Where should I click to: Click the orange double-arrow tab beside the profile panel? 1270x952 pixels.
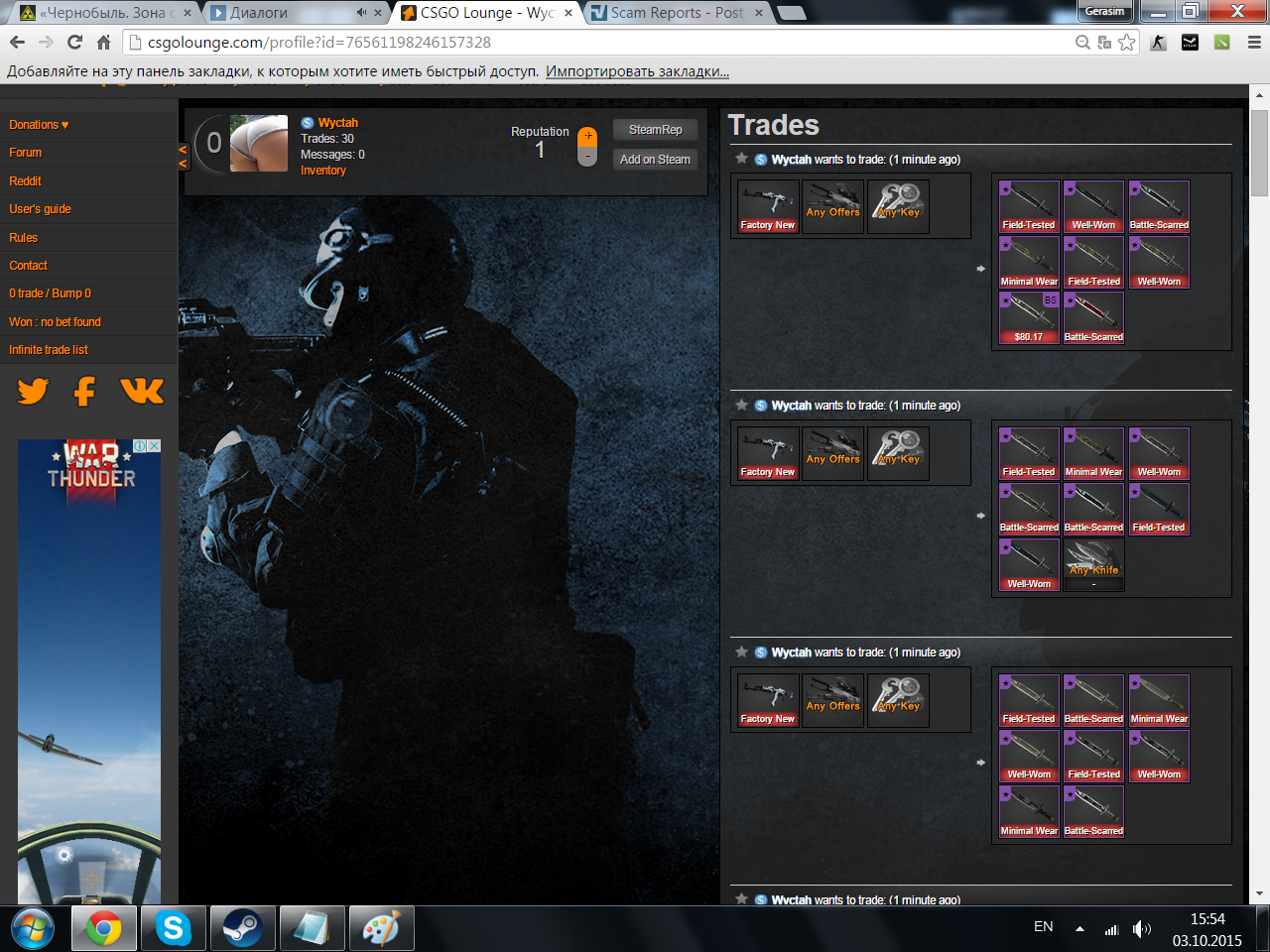tap(183, 156)
